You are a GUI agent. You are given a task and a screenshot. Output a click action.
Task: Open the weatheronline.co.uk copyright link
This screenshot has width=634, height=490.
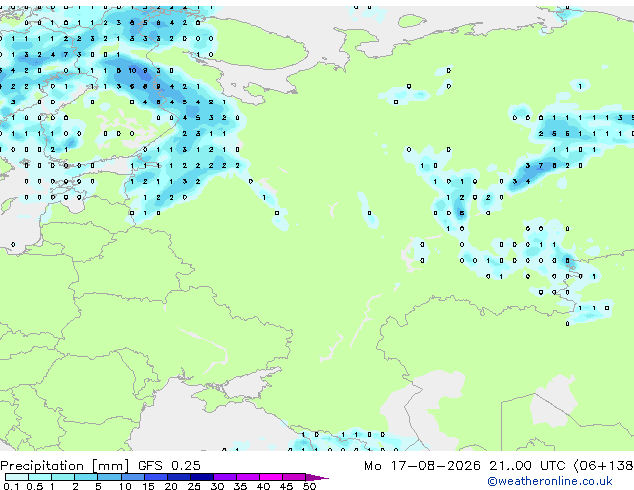pyautogui.click(x=550, y=481)
